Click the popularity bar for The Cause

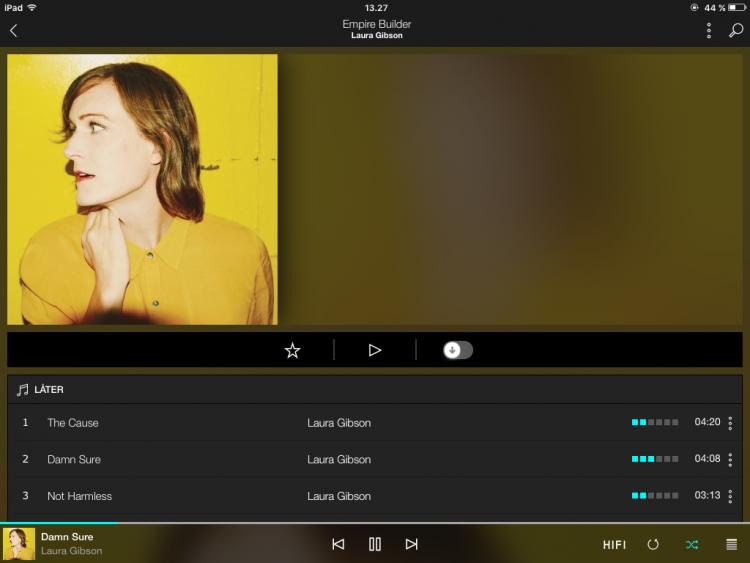[x=655, y=422]
